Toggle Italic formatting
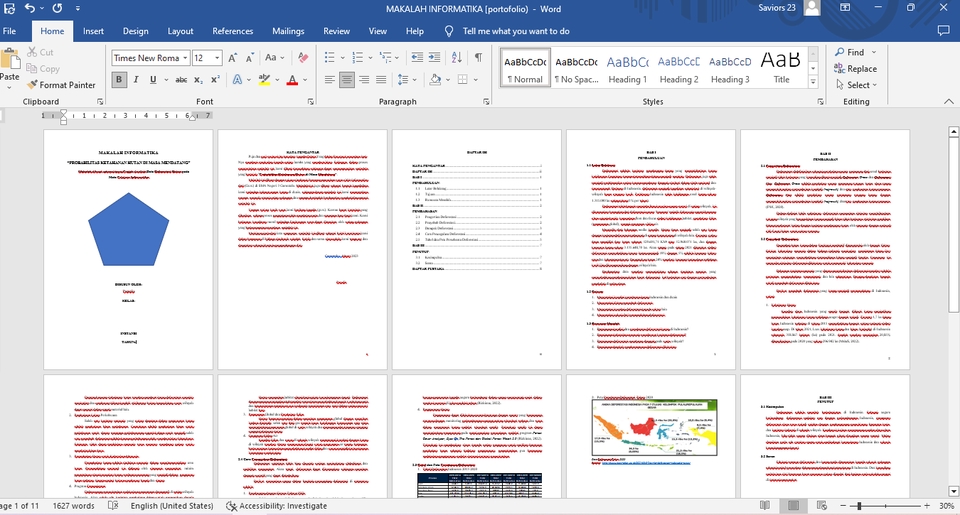Viewport: 960px width, 515px height. [x=136, y=80]
